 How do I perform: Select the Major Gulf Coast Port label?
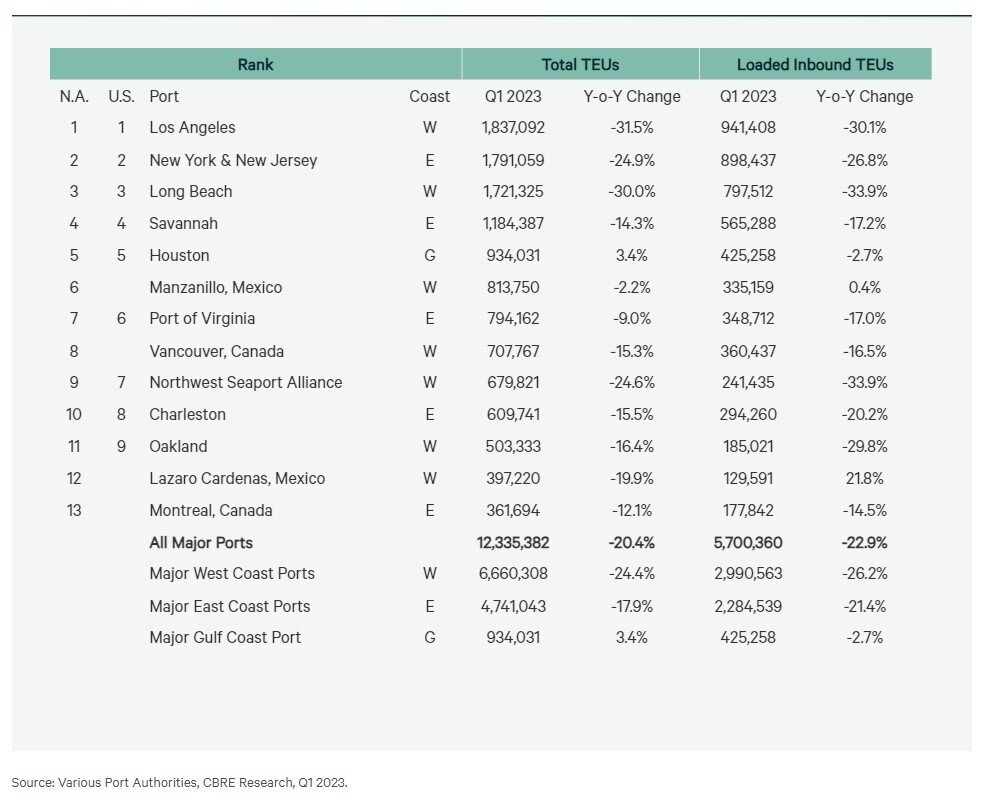coord(224,637)
